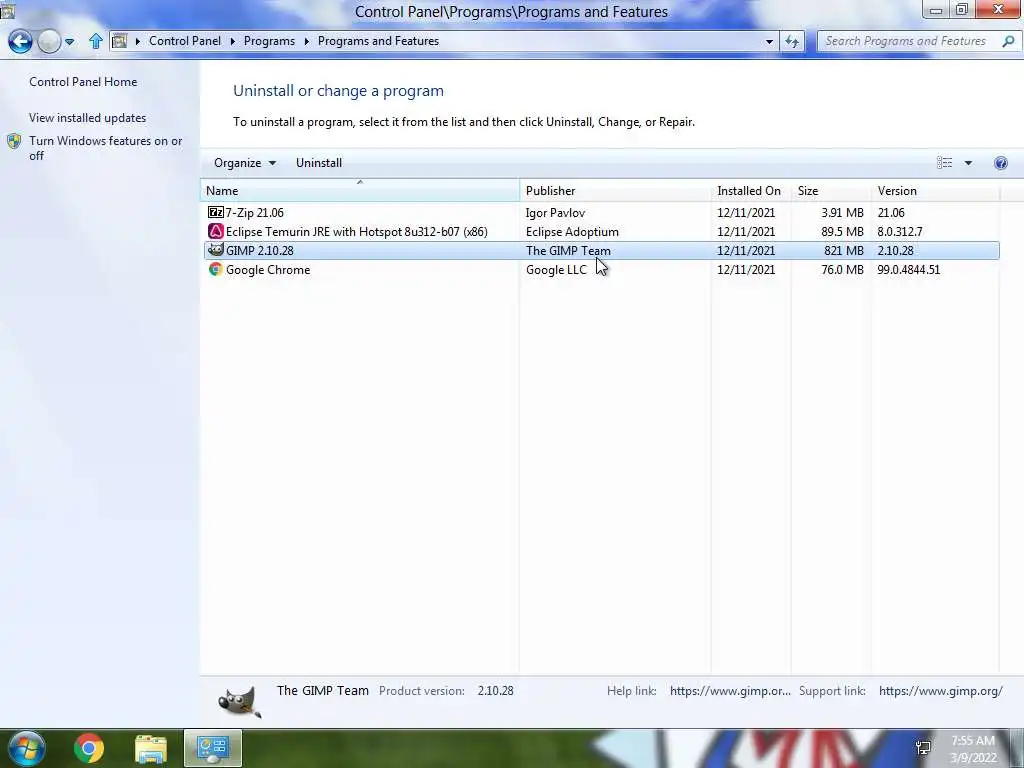This screenshot has height=768, width=1024.
Task: Click the GIMP mascot icon in list row
Action: pos(216,250)
